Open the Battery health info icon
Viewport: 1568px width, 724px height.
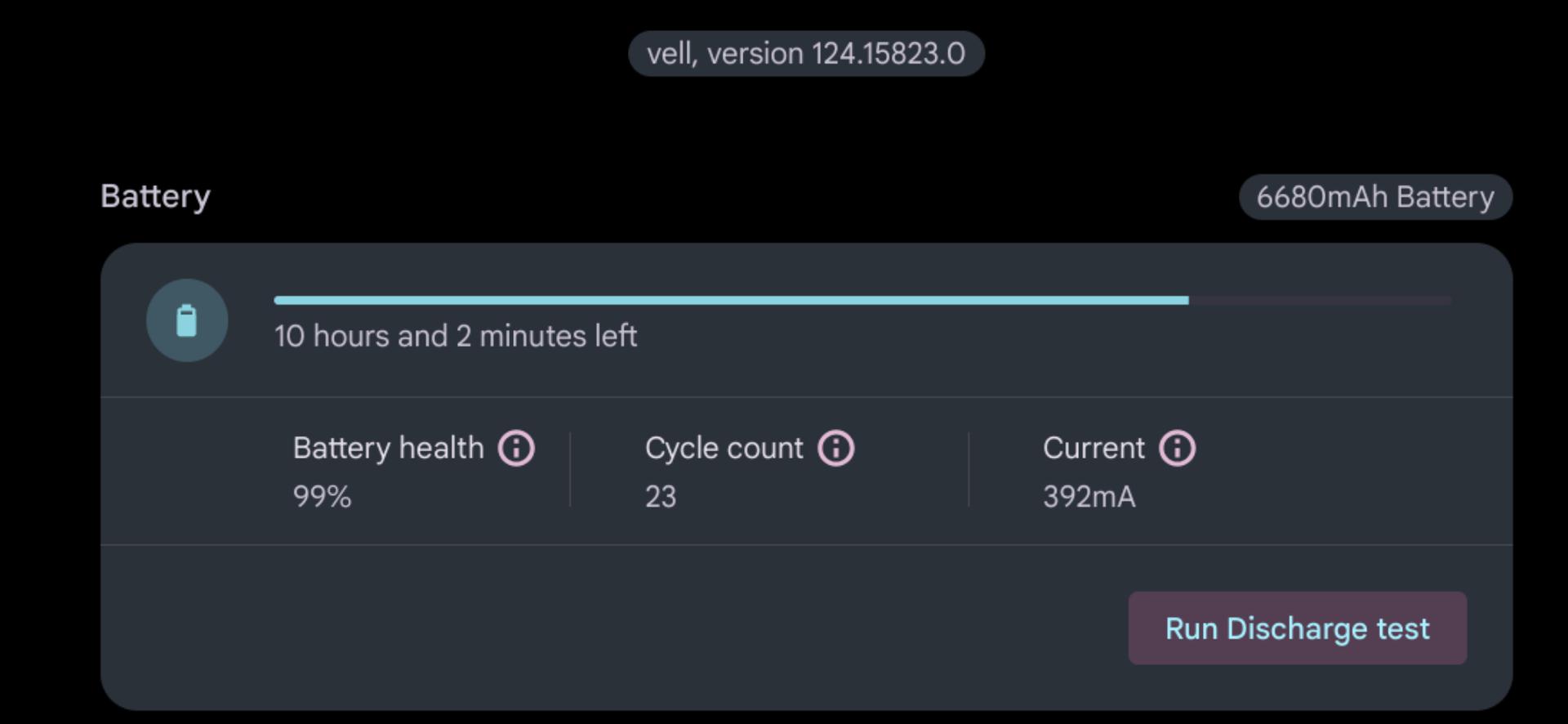point(516,448)
